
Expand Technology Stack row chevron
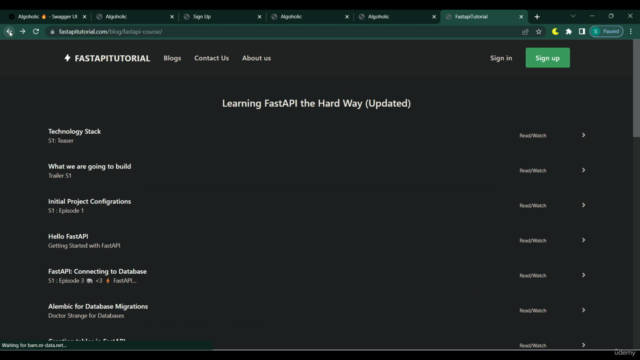click(x=583, y=135)
